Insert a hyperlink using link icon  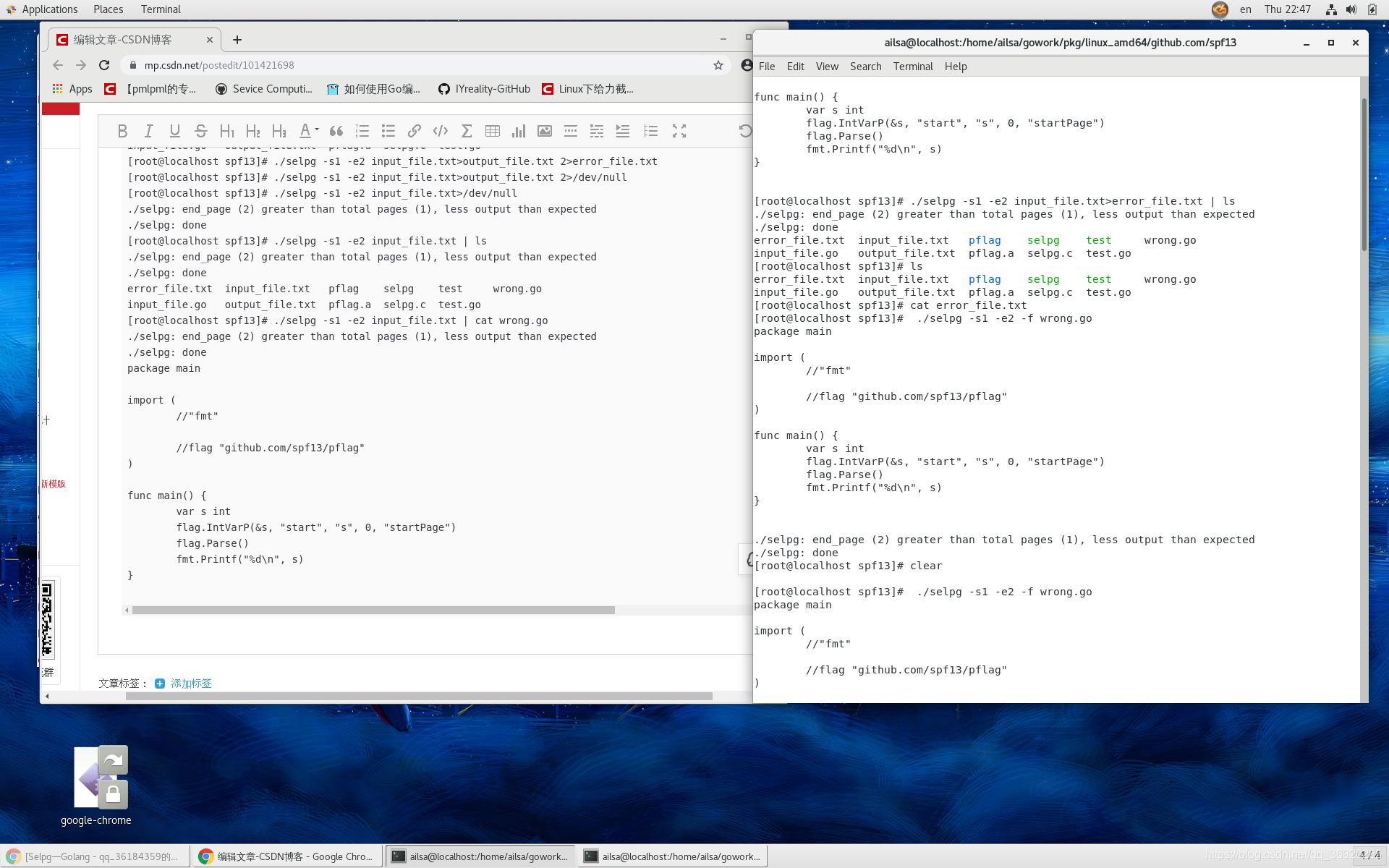414,131
